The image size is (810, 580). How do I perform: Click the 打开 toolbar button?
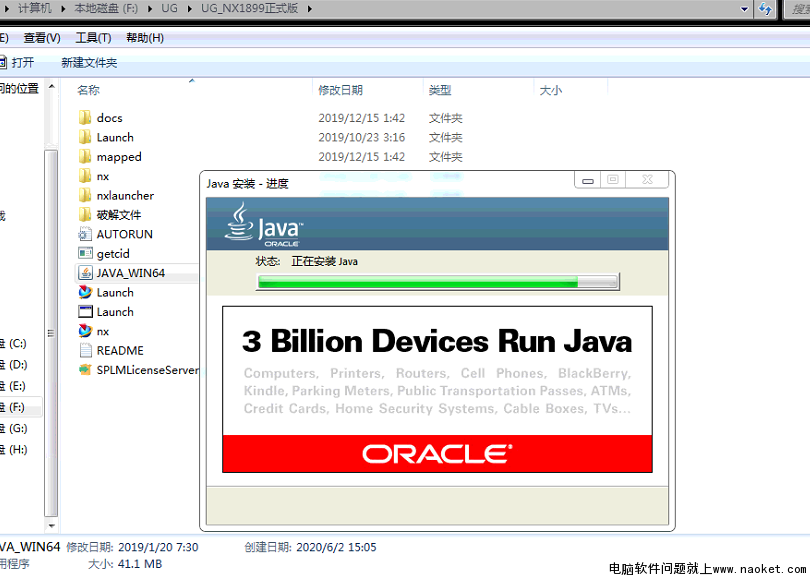coord(18,62)
